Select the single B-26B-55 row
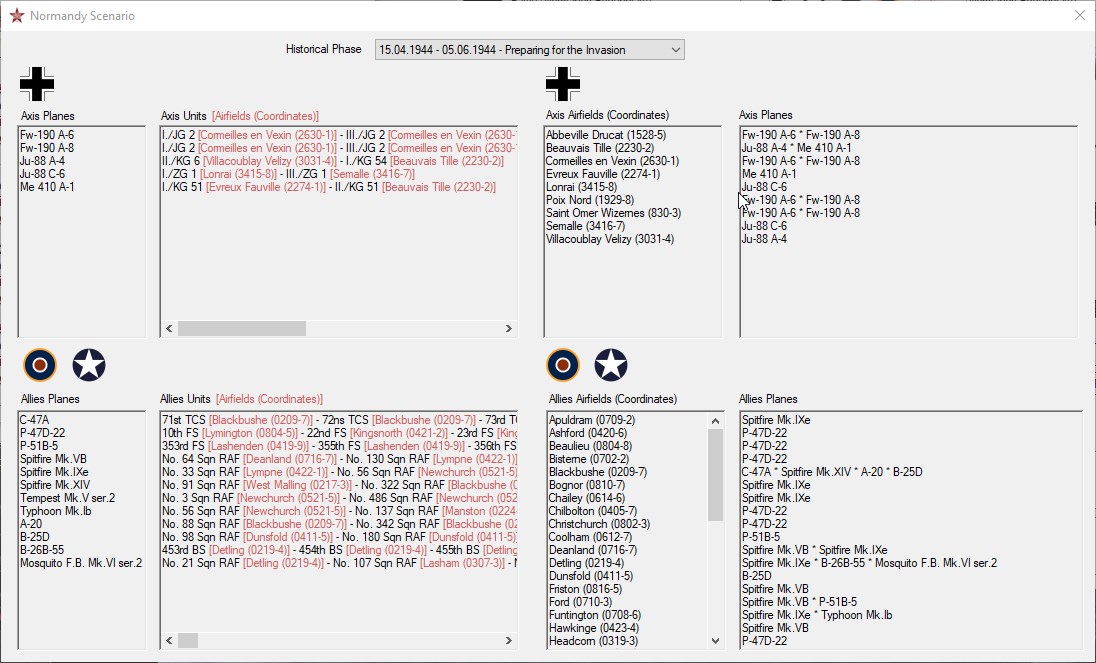Screen dimensions: 1096x663 82,550
